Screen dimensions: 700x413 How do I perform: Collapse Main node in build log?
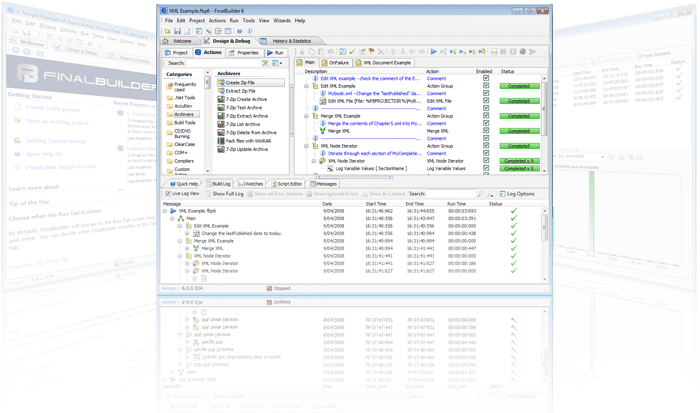(172, 218)
